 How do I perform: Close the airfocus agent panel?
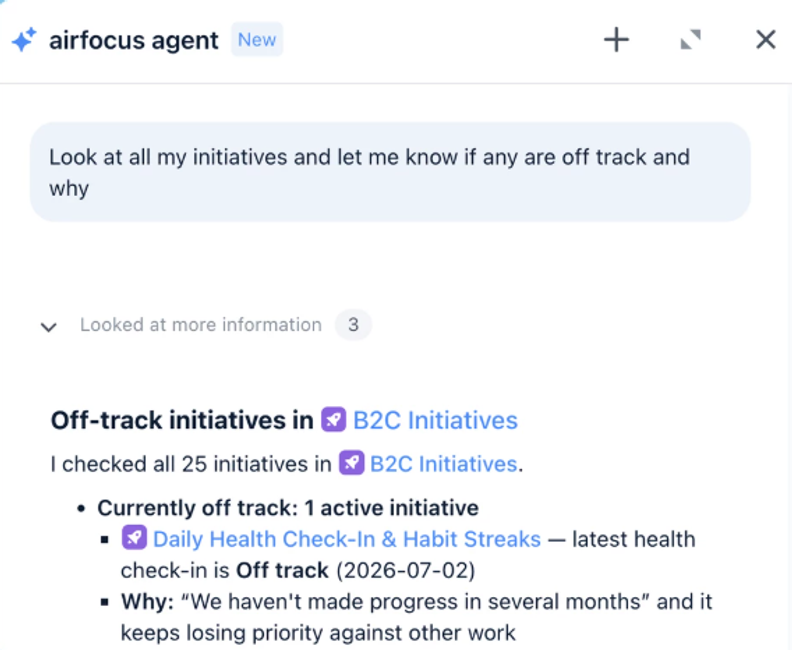[766, 39]
